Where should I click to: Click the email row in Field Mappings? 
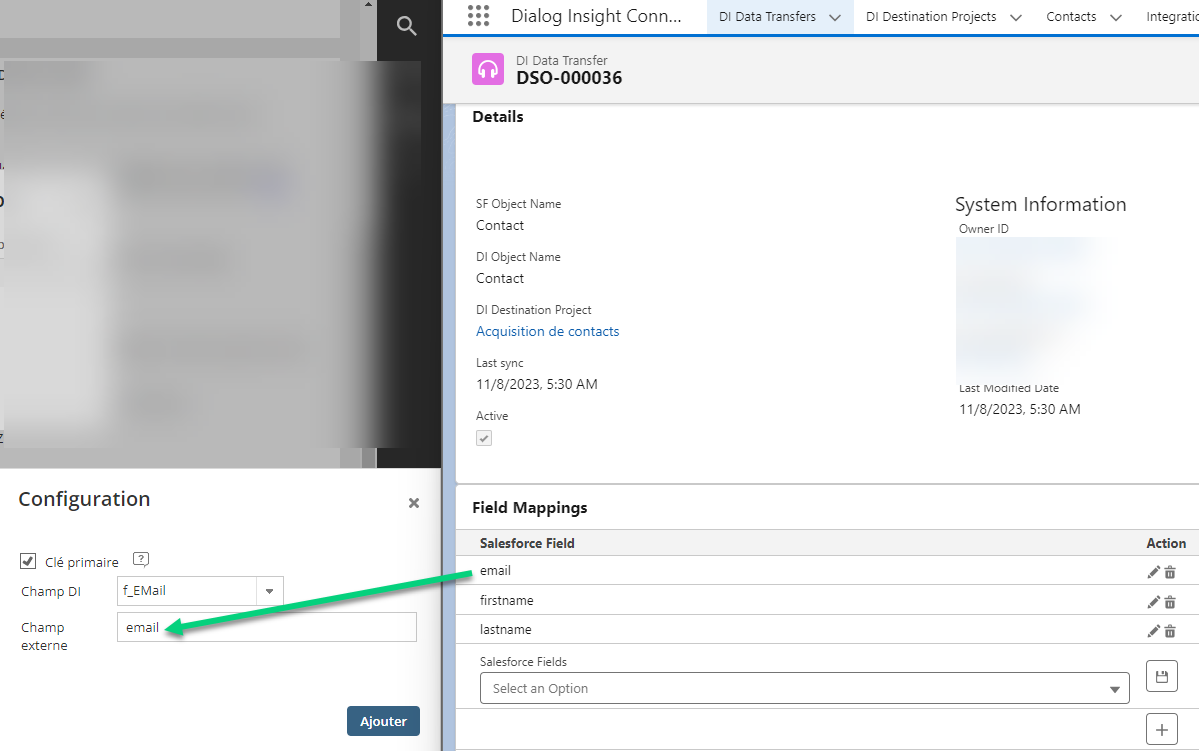[827, 571]
